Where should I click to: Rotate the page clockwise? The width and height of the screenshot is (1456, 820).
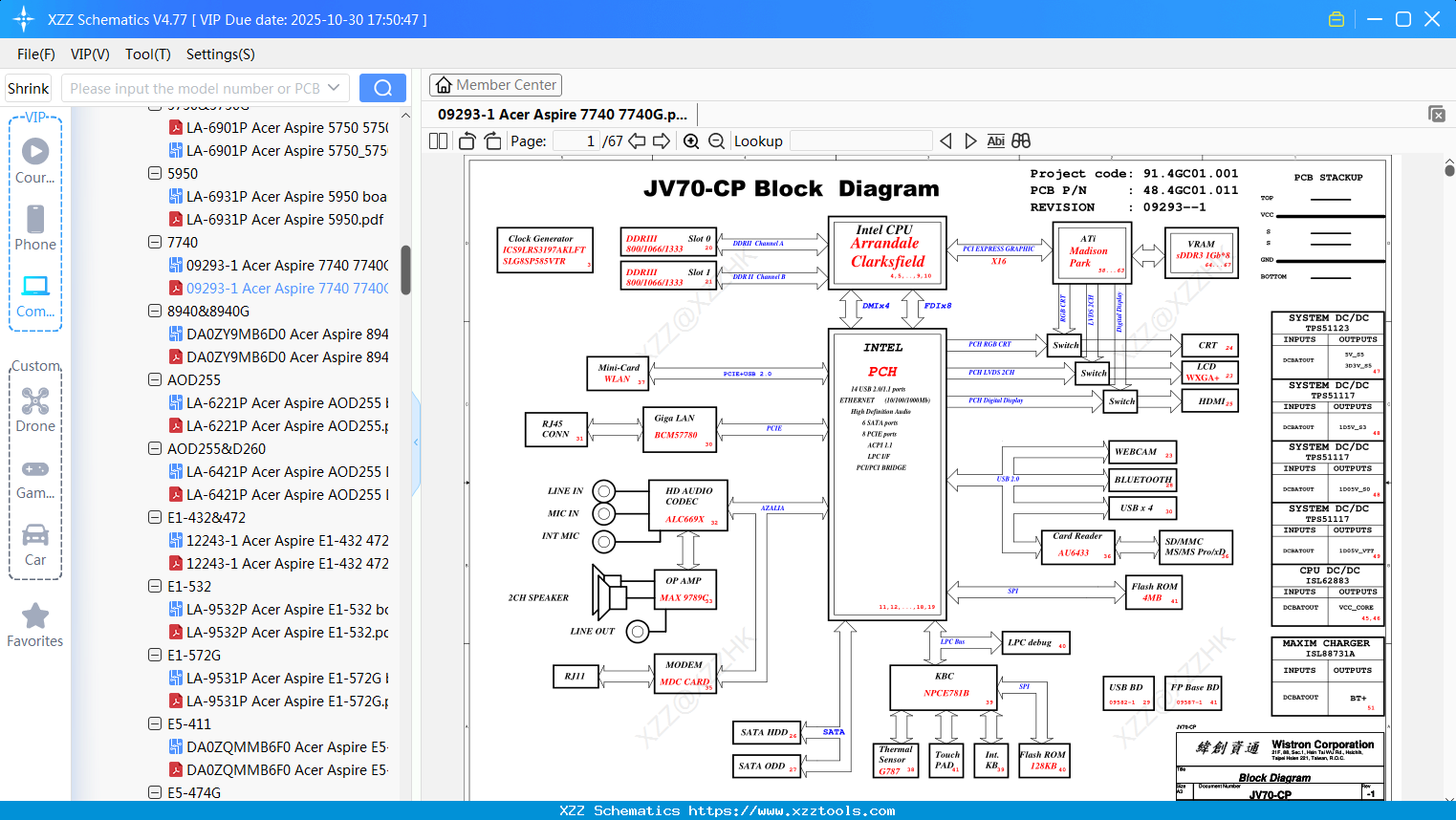tap(493, 141)
